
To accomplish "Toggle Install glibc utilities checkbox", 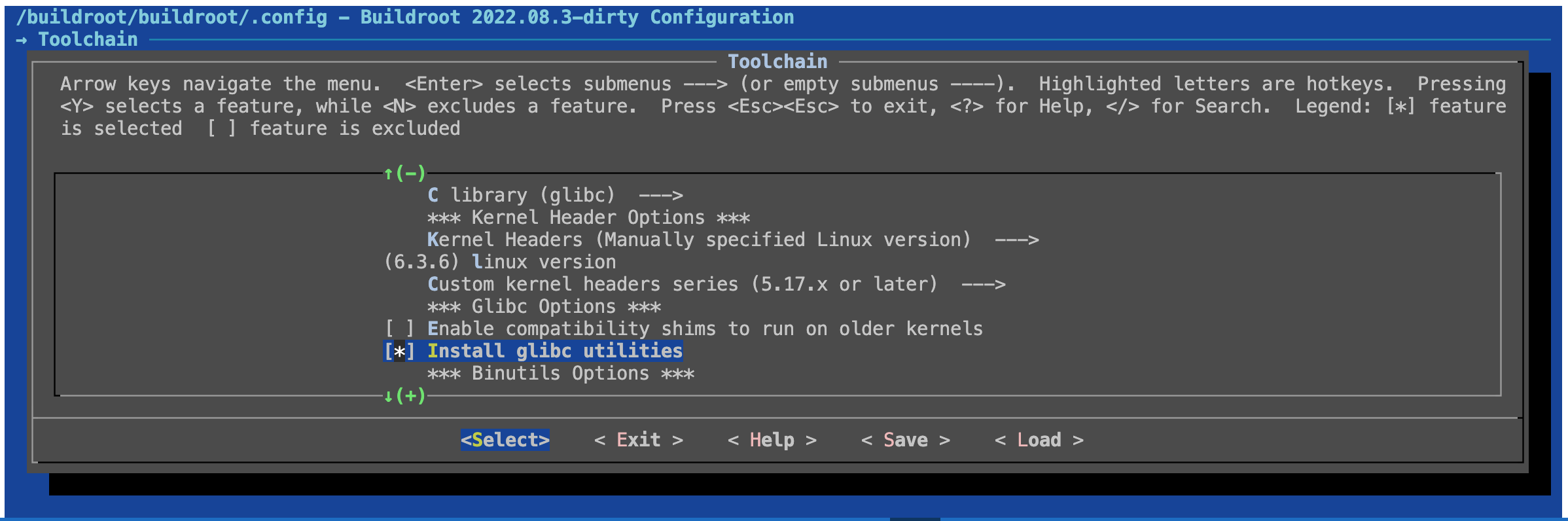I will 399,351.
